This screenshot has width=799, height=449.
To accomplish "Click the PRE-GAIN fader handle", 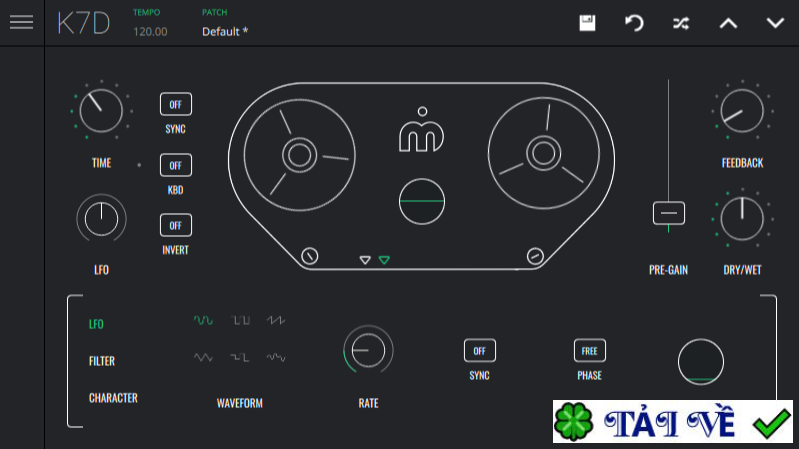I will click(669, 213).
